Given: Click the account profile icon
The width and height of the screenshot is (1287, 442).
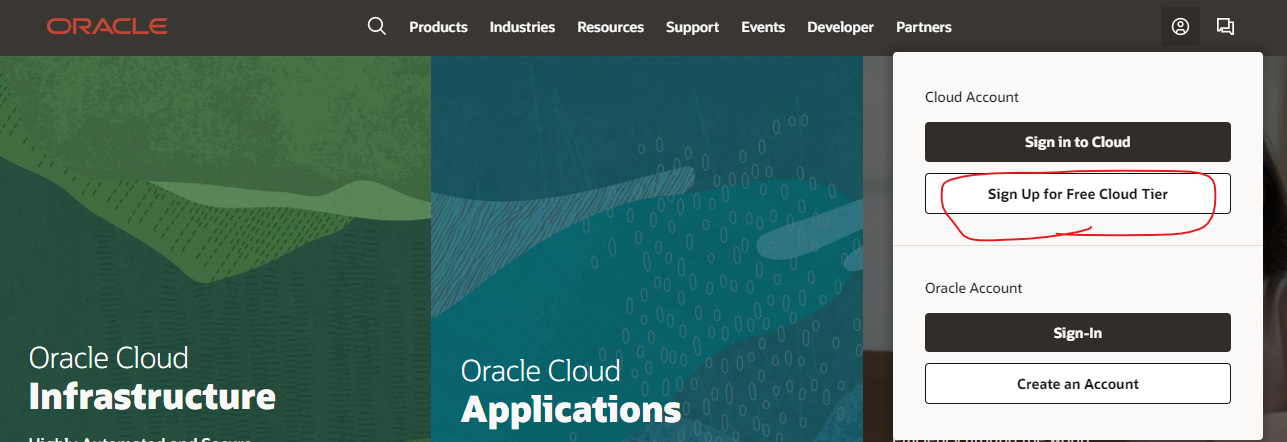Looking at the screenshot, I should point(1180,27).
